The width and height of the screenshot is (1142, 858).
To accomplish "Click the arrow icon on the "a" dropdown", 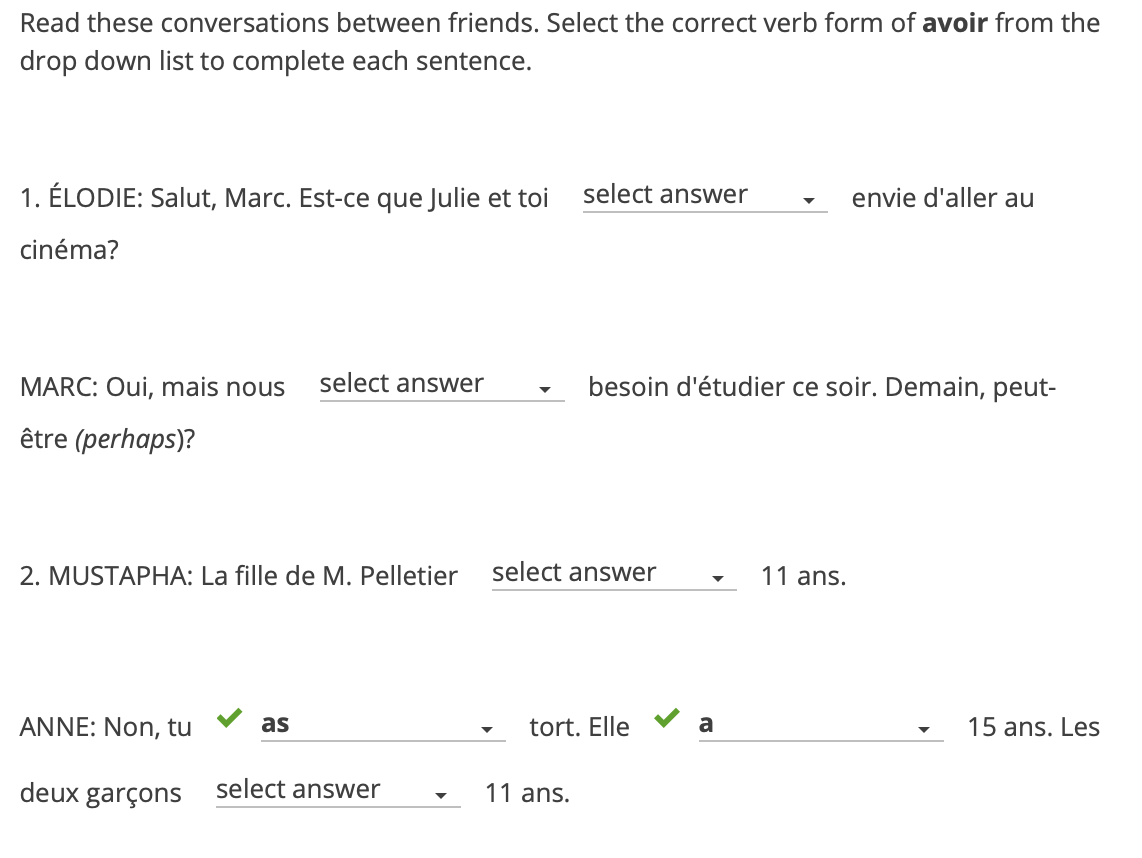I will 925,729.
